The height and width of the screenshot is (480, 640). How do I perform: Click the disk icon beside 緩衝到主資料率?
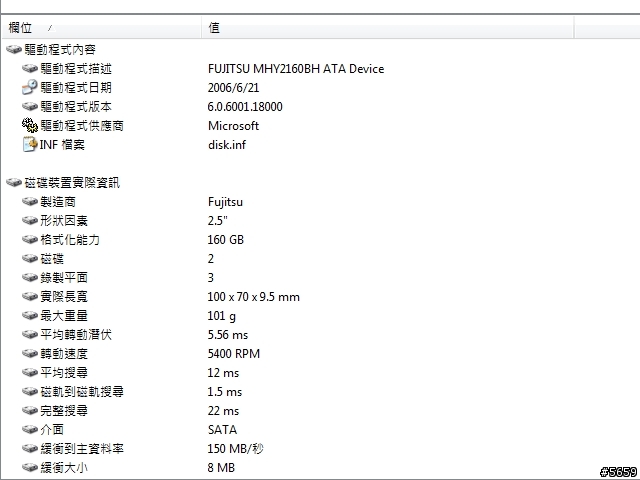pos(30,449)
